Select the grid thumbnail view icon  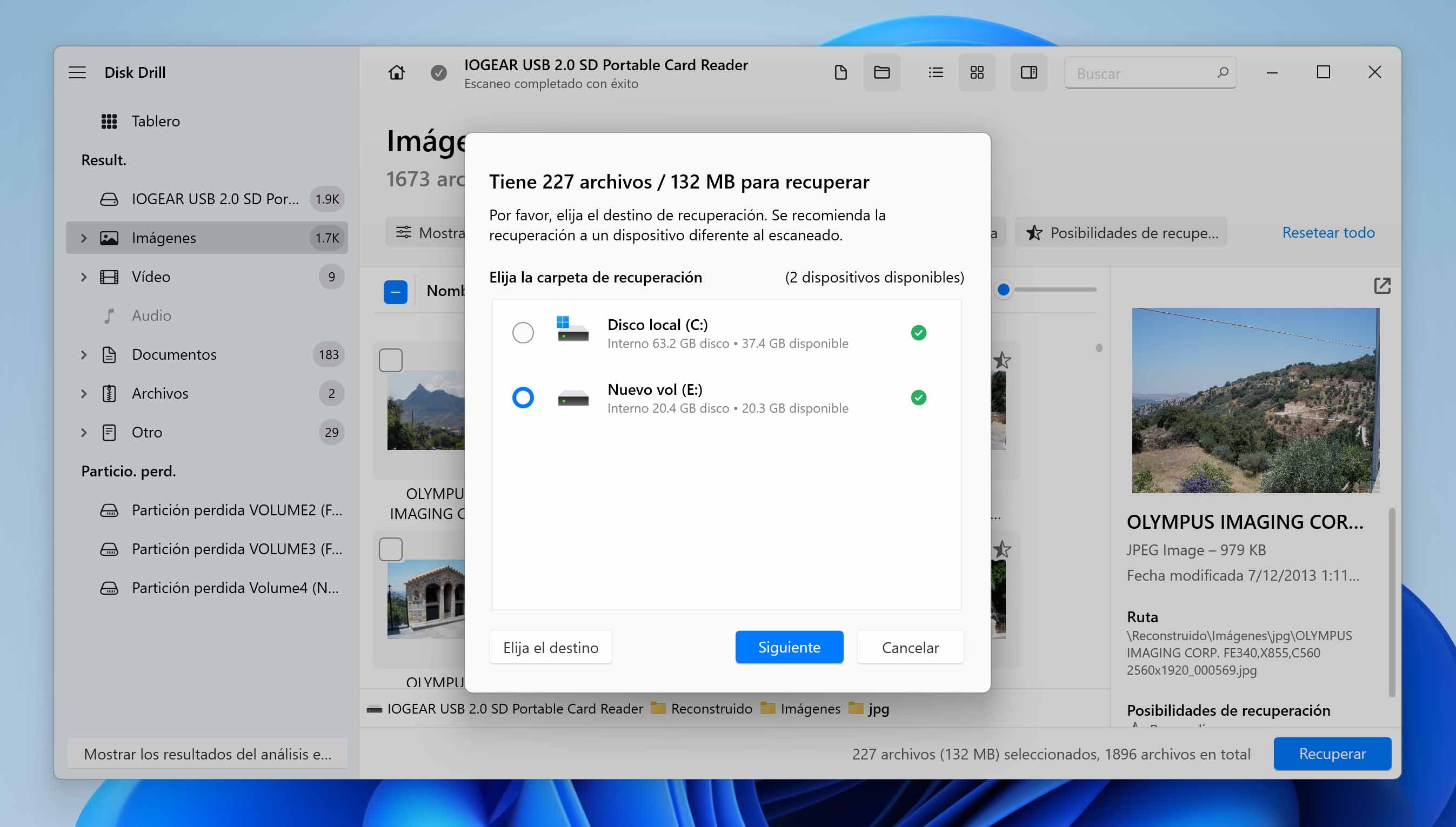click(x=977, y=73)
